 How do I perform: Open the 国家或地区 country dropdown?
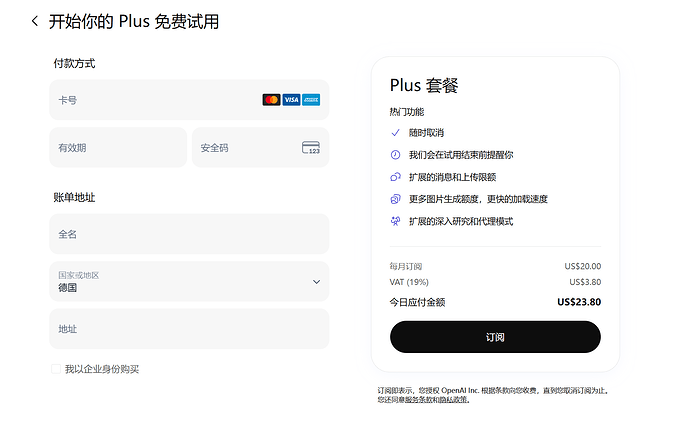pos(189,282)
